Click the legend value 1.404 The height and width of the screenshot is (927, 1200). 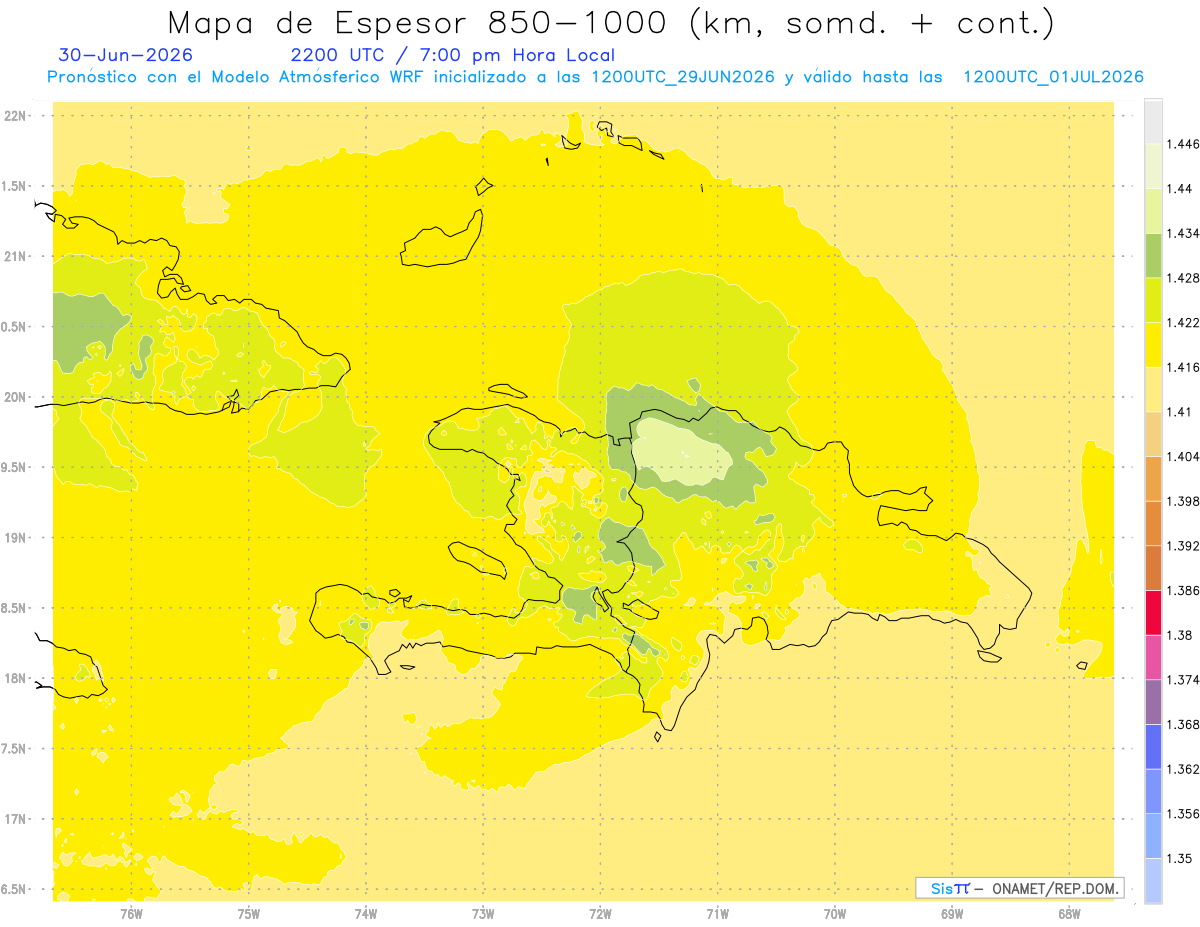(1184, 456)
